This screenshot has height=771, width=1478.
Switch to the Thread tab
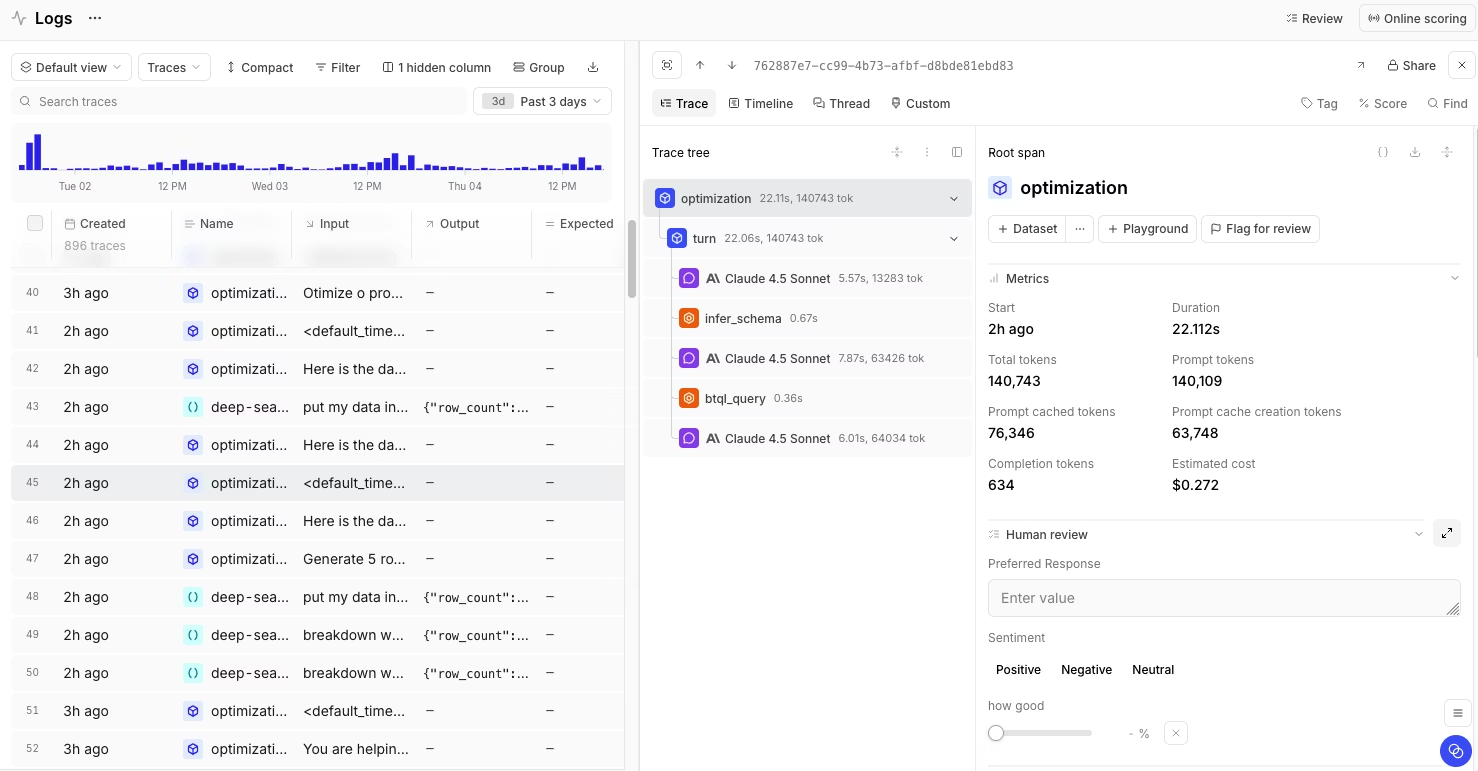coord(841,103)
